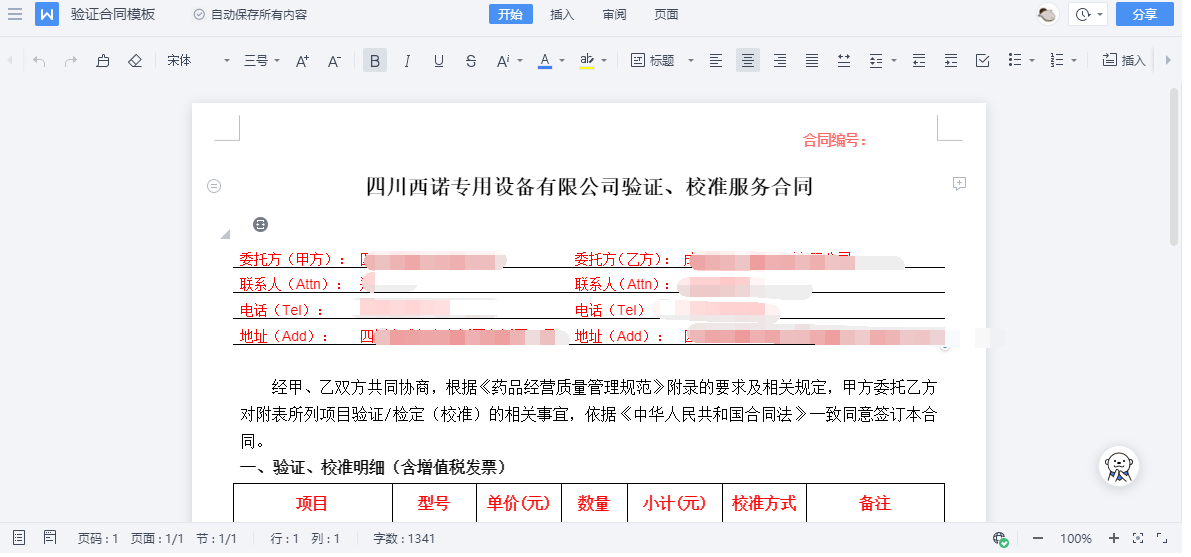The width and height of the screenshot is (1191, 557).
Task: Expand the superscript options arrow
Action: pyautogui.click(x=520, y=61)
